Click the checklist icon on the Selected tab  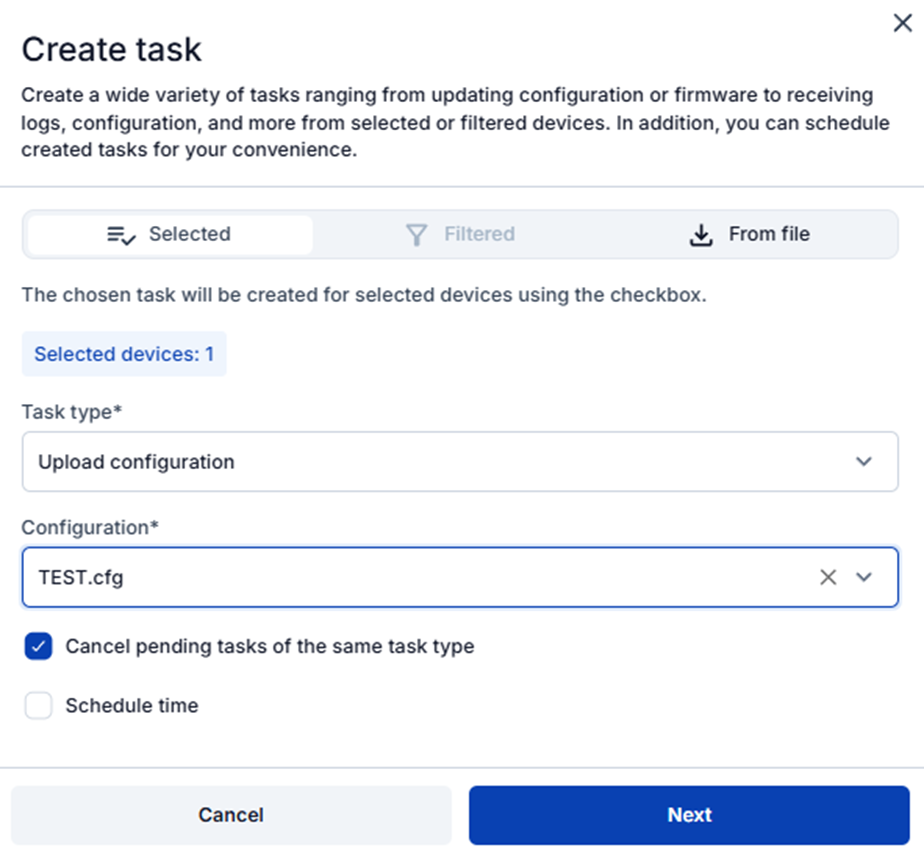click(x=120, y=234)
